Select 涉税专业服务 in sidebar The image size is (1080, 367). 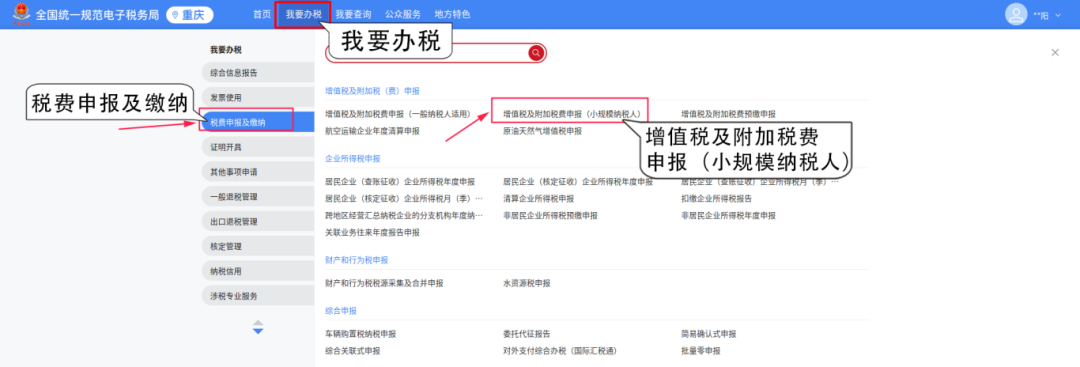(258, 296)
